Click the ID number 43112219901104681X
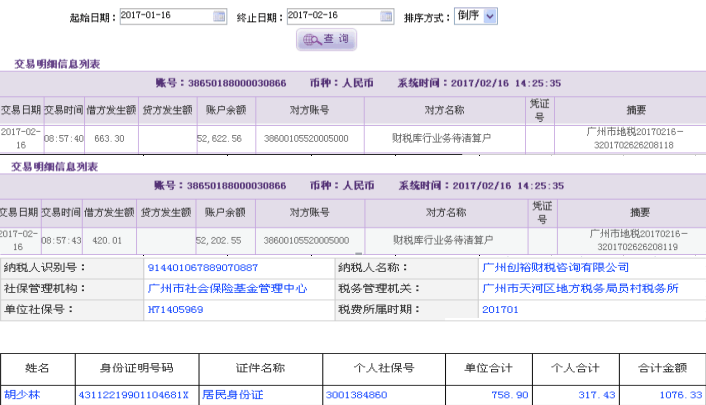Viewport: 706px width, 405px height. (133, 395)
